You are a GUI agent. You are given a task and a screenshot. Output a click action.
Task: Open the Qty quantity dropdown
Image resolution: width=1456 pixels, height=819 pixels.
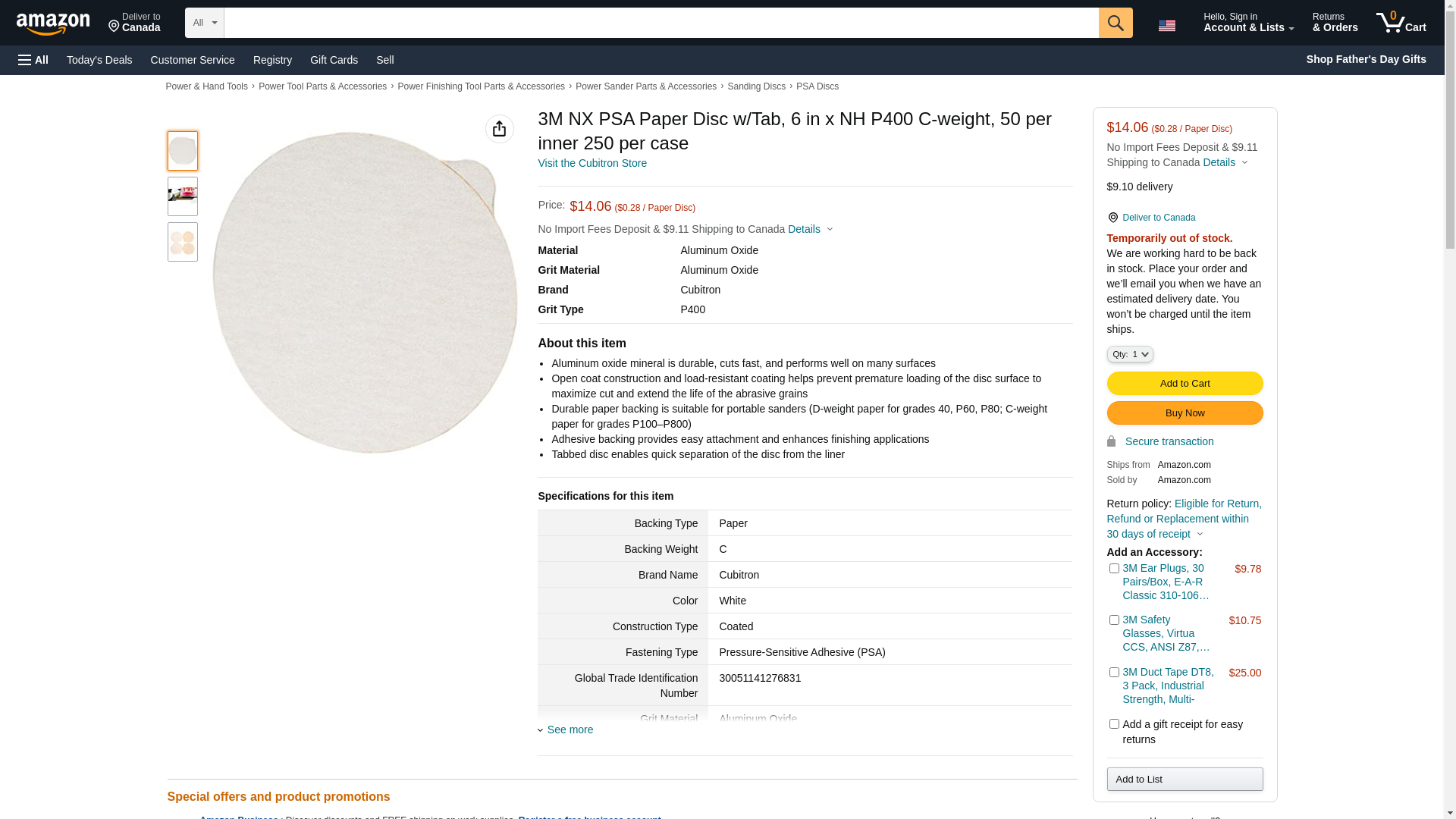1129,354
